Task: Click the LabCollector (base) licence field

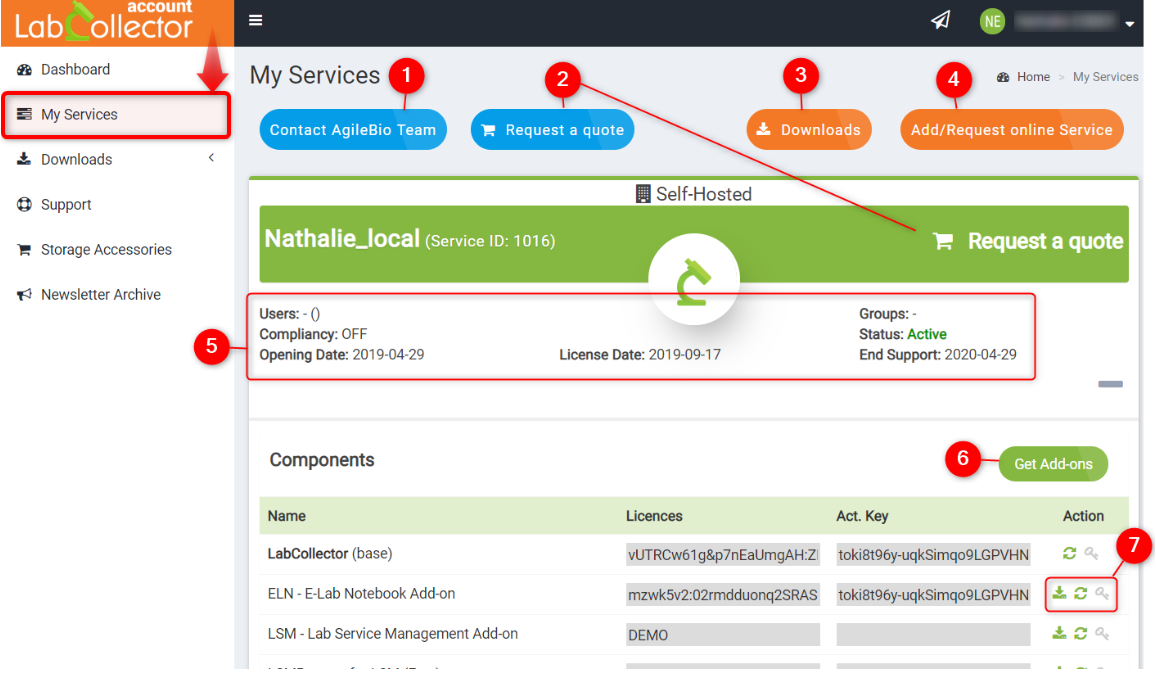Action: click(x=722, y=555)
